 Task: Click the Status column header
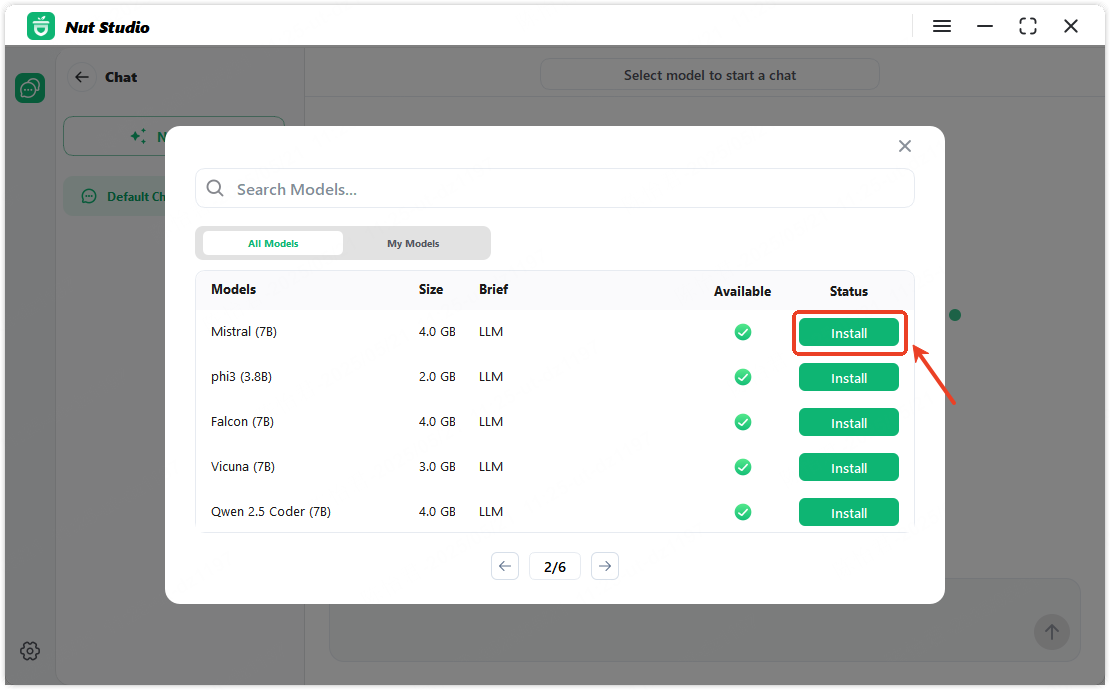pyautogui.click(x=849, y=291)
